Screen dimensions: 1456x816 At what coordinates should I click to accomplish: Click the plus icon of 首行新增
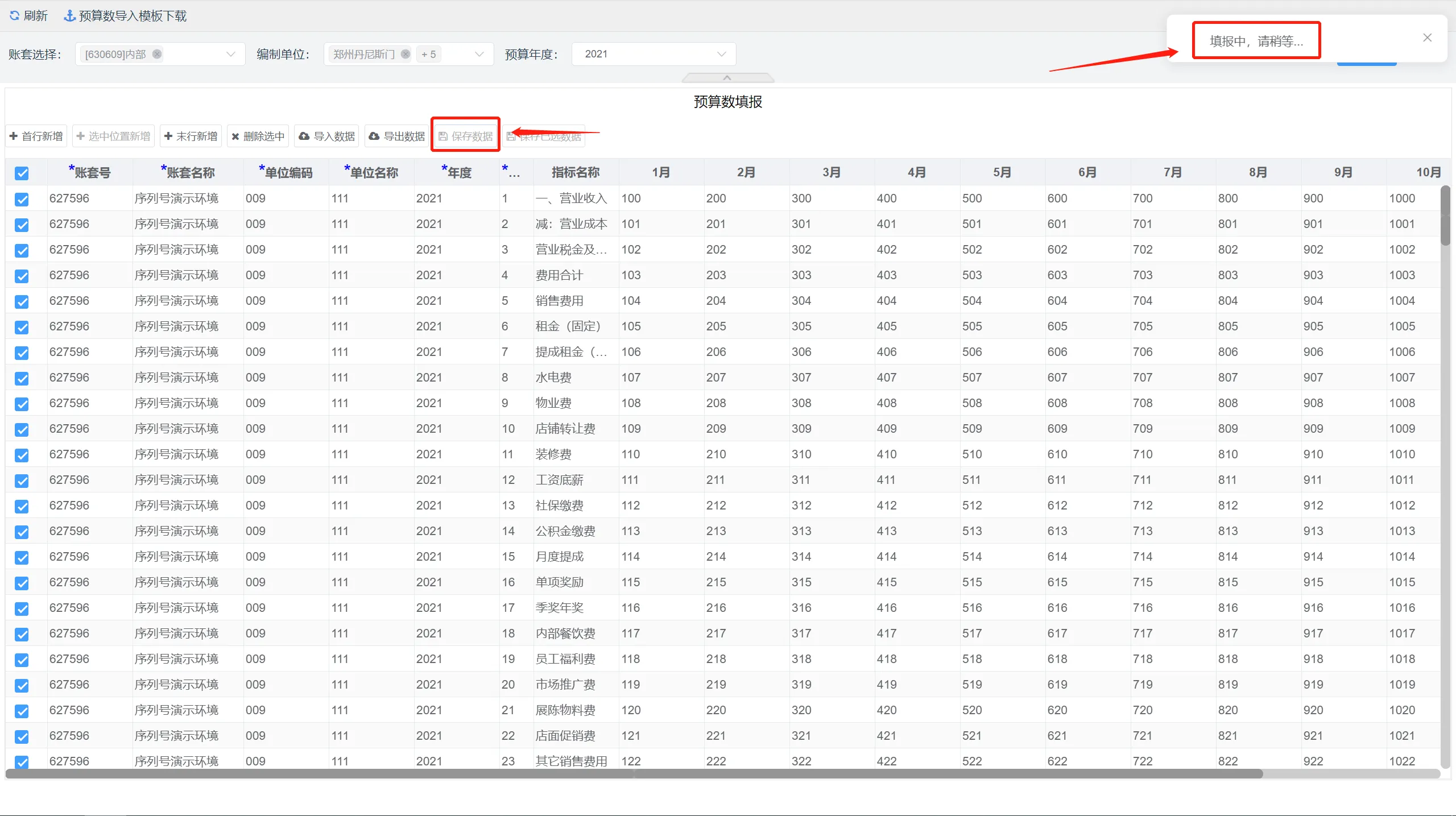pos(14,136)
